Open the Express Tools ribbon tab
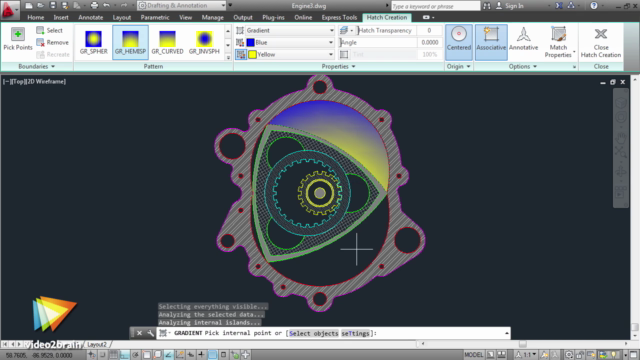The width and height of the screenshot is (640, 360). 339,18
